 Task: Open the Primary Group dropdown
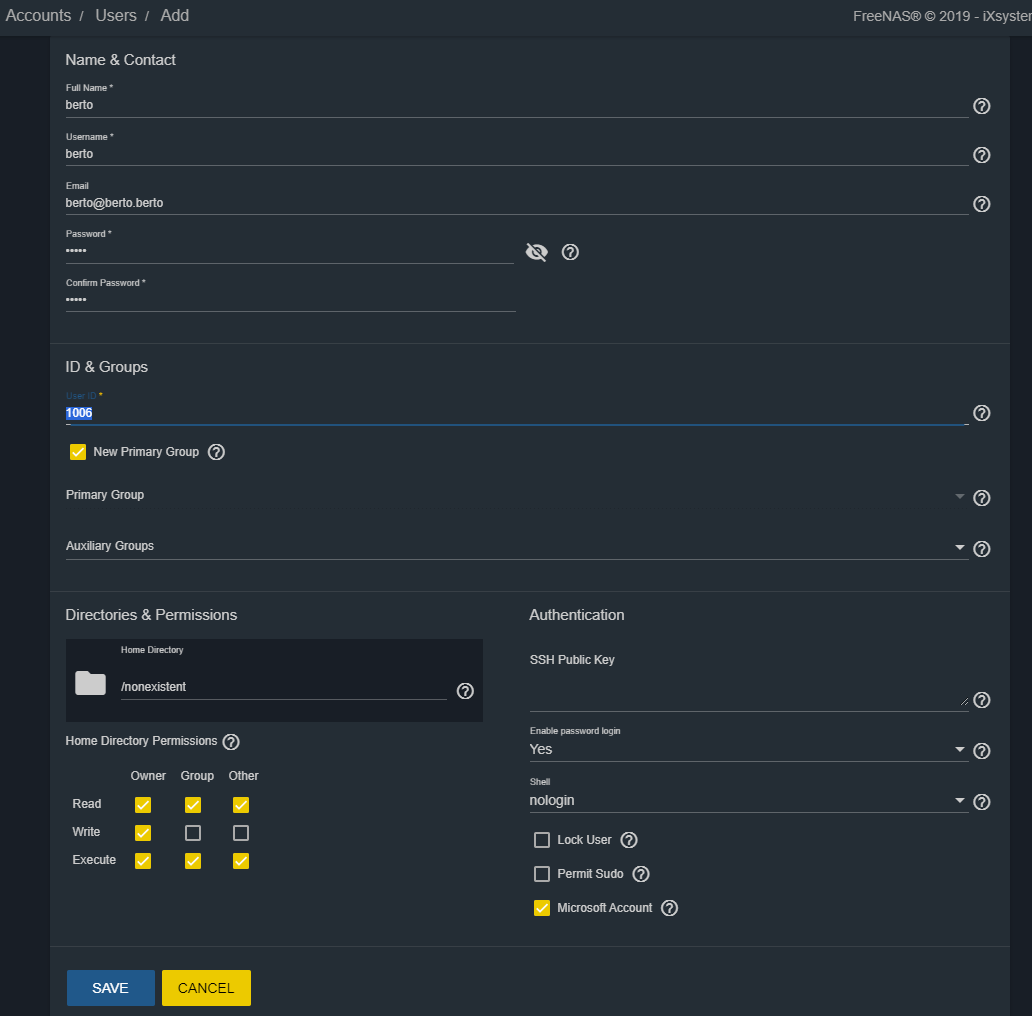click(x=517, y=495)
